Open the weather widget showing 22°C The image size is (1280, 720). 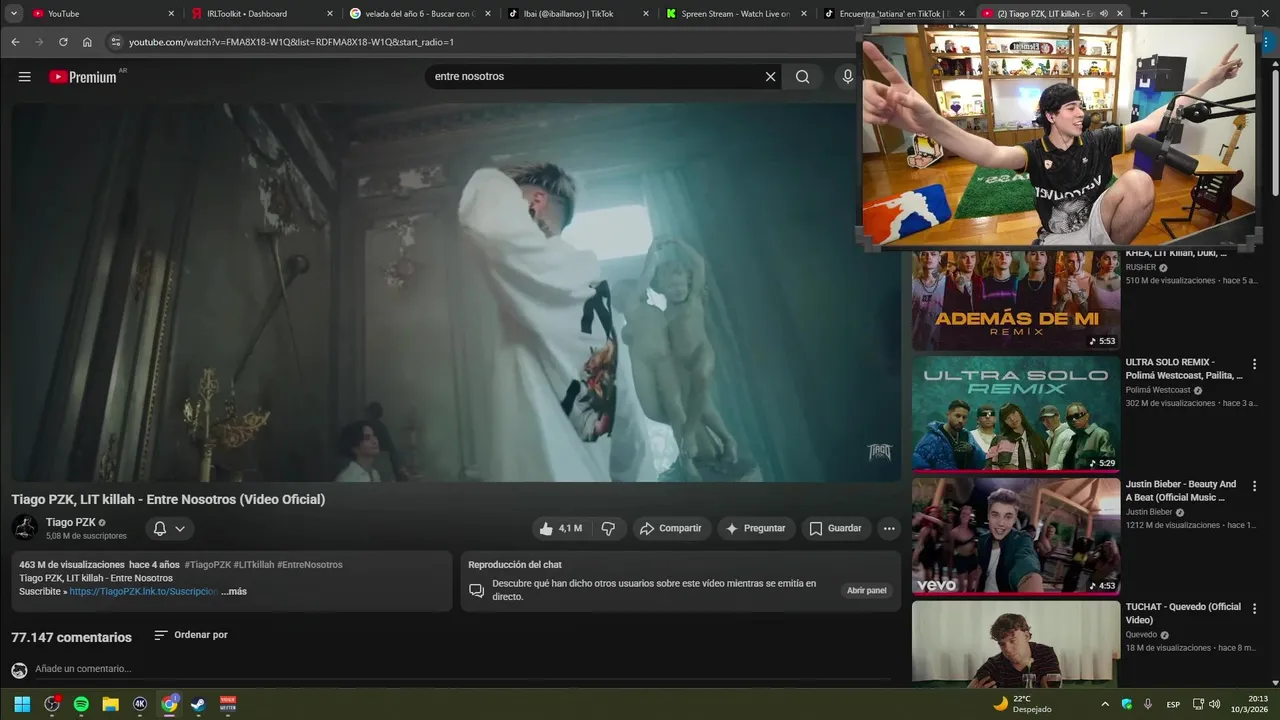[x=1022, y=704]
